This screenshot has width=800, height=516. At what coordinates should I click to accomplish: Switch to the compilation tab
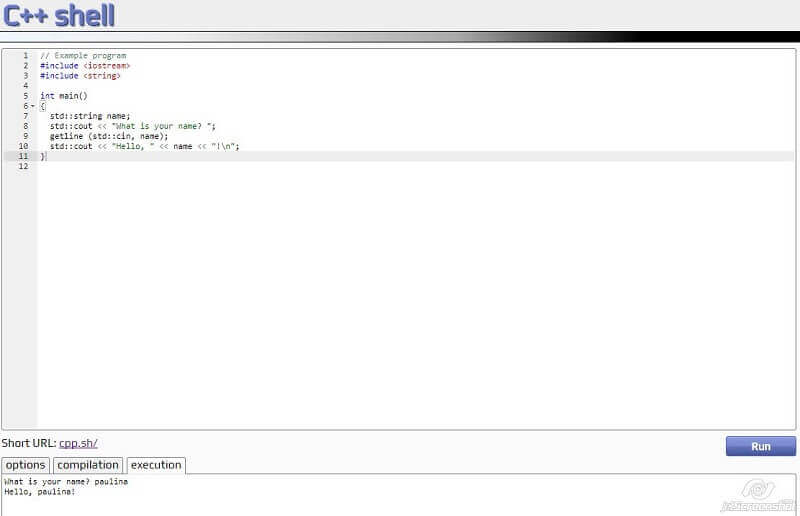tap(88, 465)
